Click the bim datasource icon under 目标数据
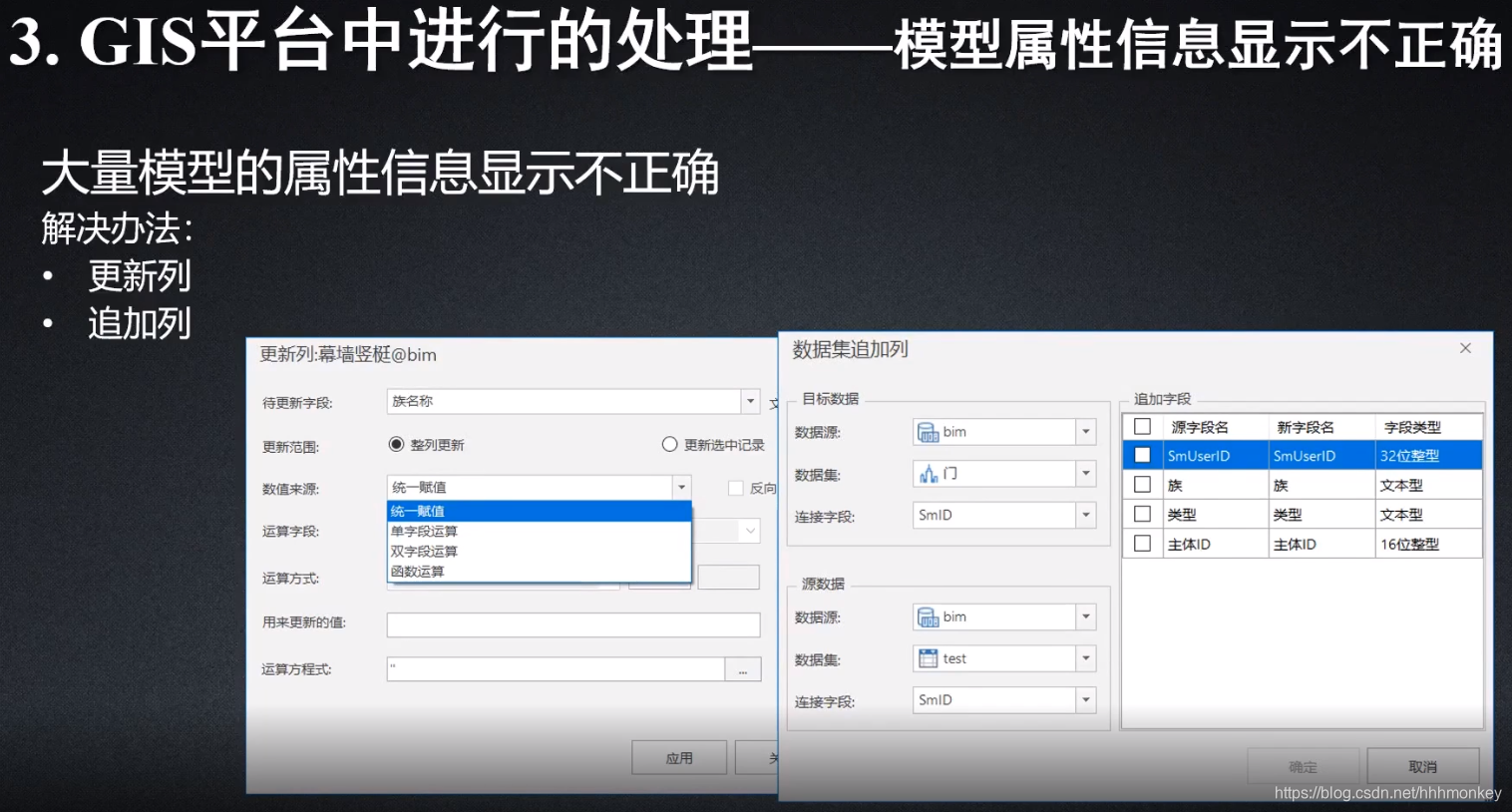 tap(928, 432)
